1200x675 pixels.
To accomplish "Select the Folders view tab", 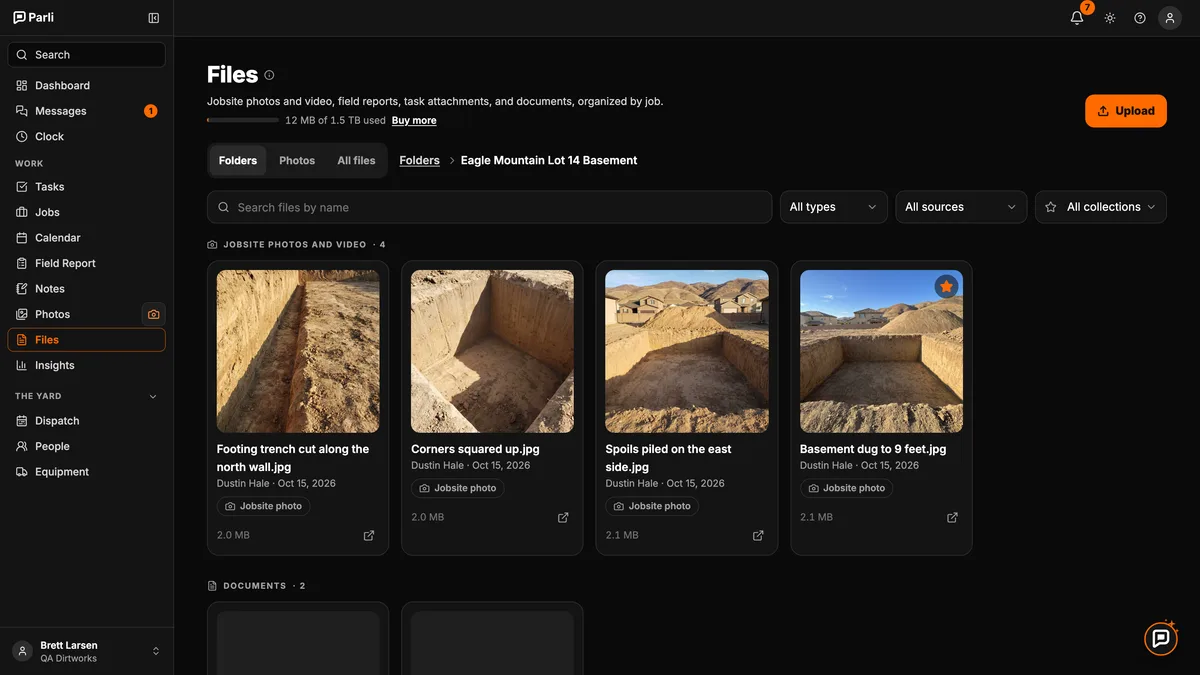I will 238,160.
